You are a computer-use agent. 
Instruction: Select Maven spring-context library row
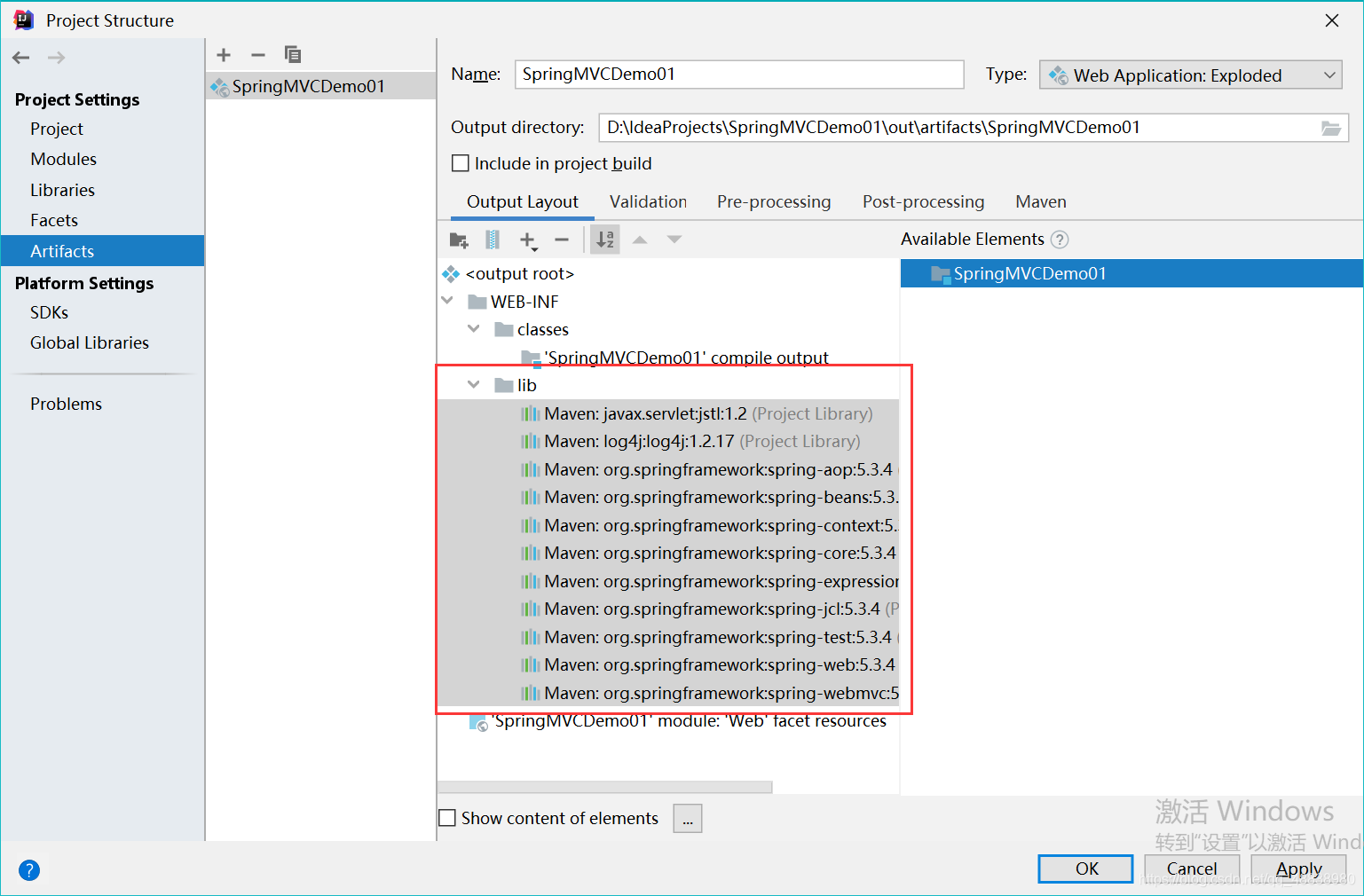tap(668, 525)
